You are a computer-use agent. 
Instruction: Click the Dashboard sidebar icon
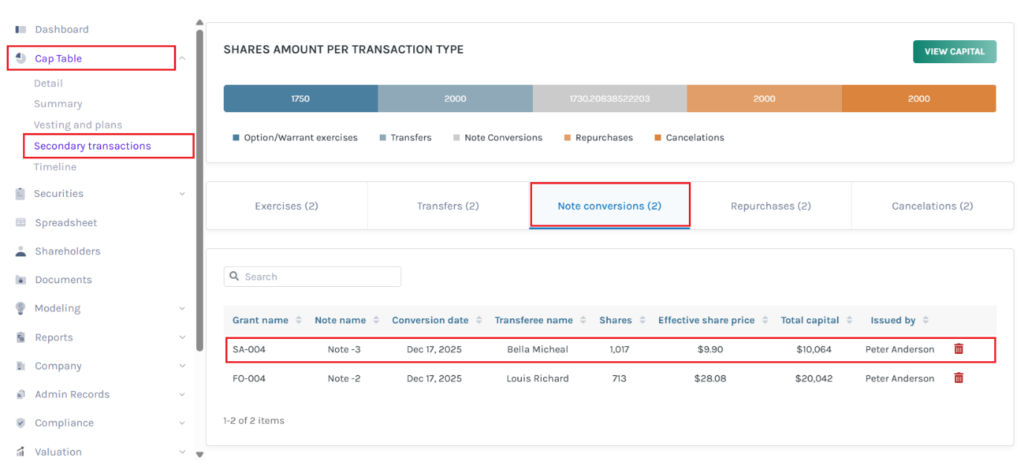(x=21, y=29)
